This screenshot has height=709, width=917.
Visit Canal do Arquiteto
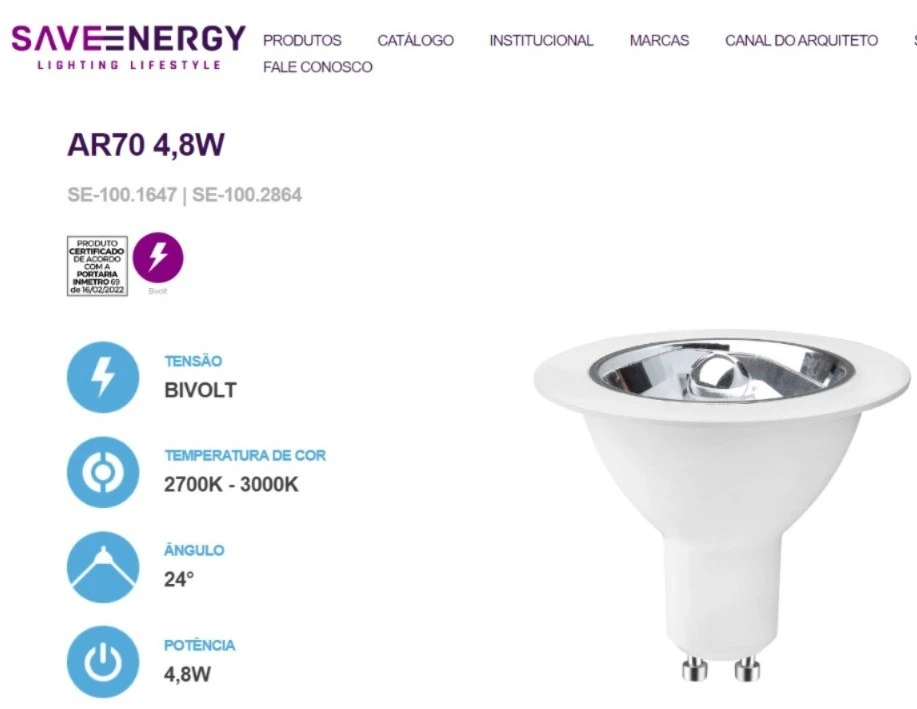[801, 40]
